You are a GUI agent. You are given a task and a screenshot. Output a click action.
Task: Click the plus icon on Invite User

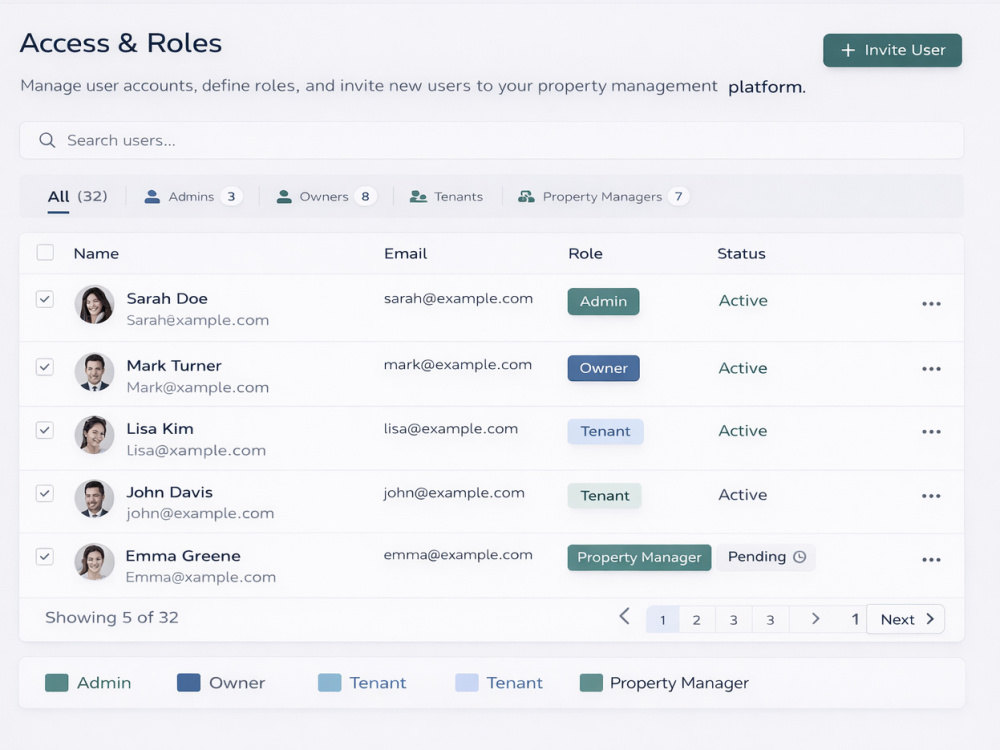click(848, 50)
